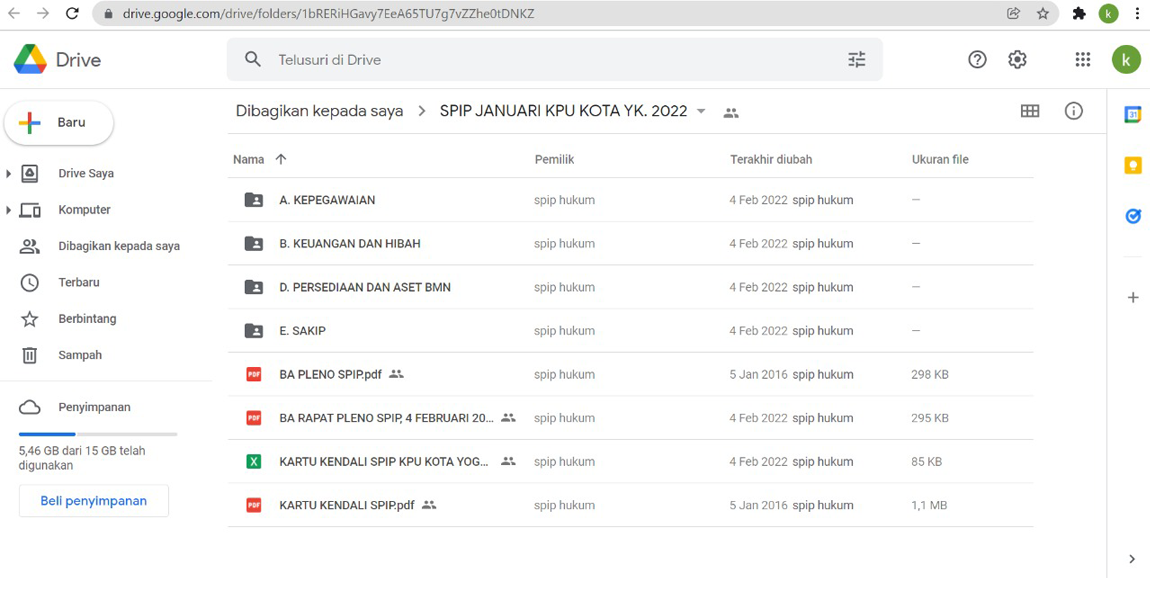
Task: Switch to grid layout view
Action: [x=1029, y=111]
